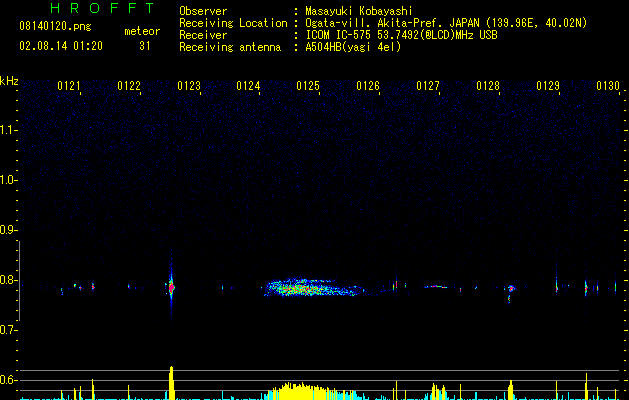This screenshot has height=400, width=629.
Task: Click the Receiver label
Action: (203, 35)
